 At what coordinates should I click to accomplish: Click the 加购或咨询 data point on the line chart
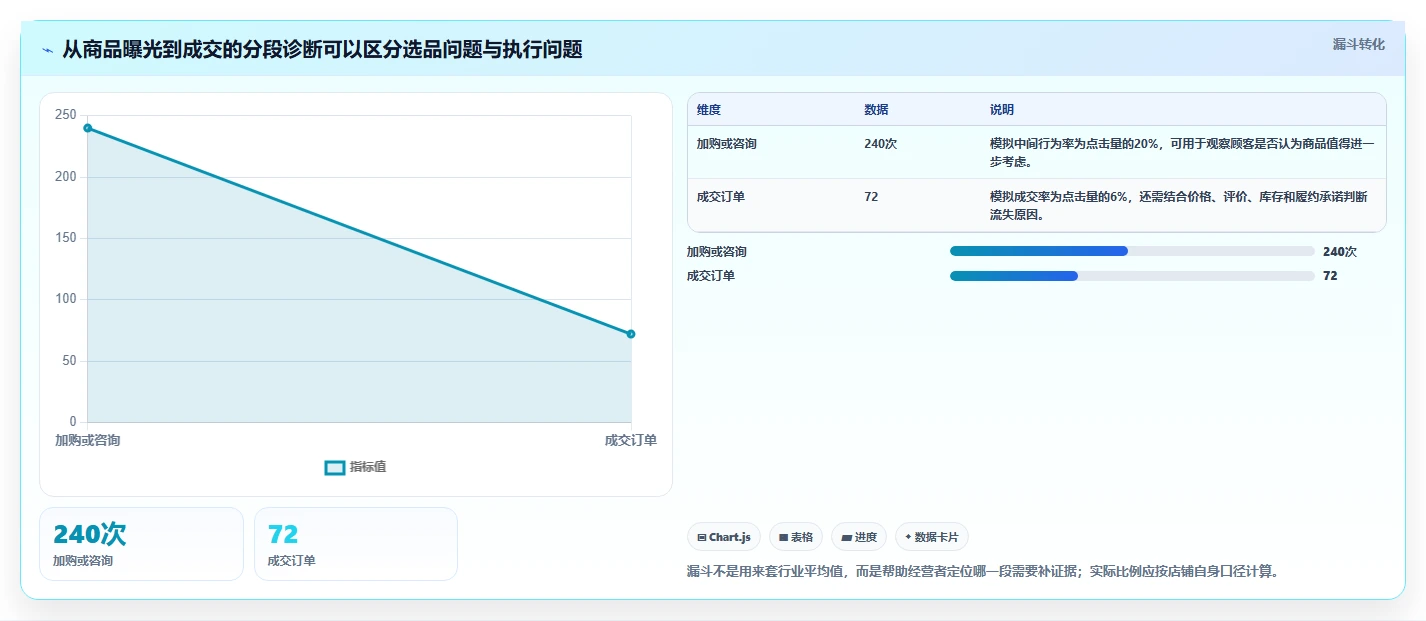point(88,128)
